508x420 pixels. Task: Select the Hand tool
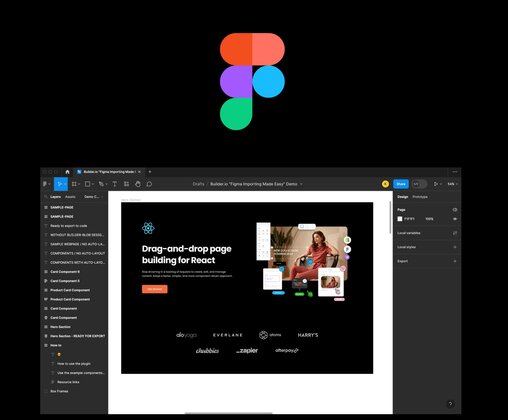coord(138,184)
